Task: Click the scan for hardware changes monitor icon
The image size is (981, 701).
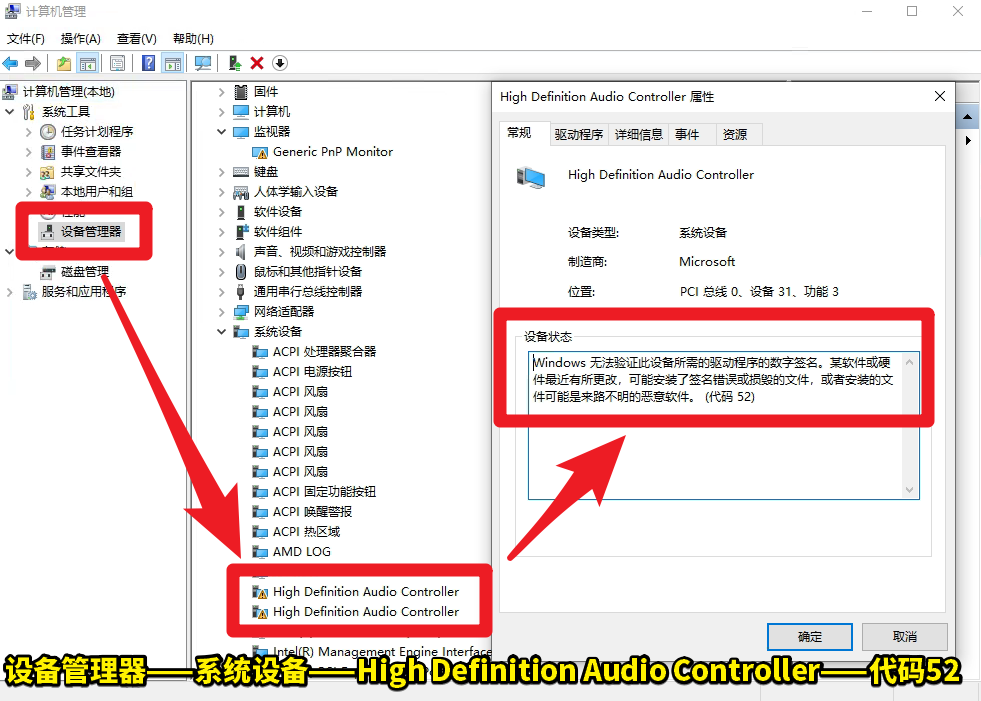Action: click(x=203, y=63)
